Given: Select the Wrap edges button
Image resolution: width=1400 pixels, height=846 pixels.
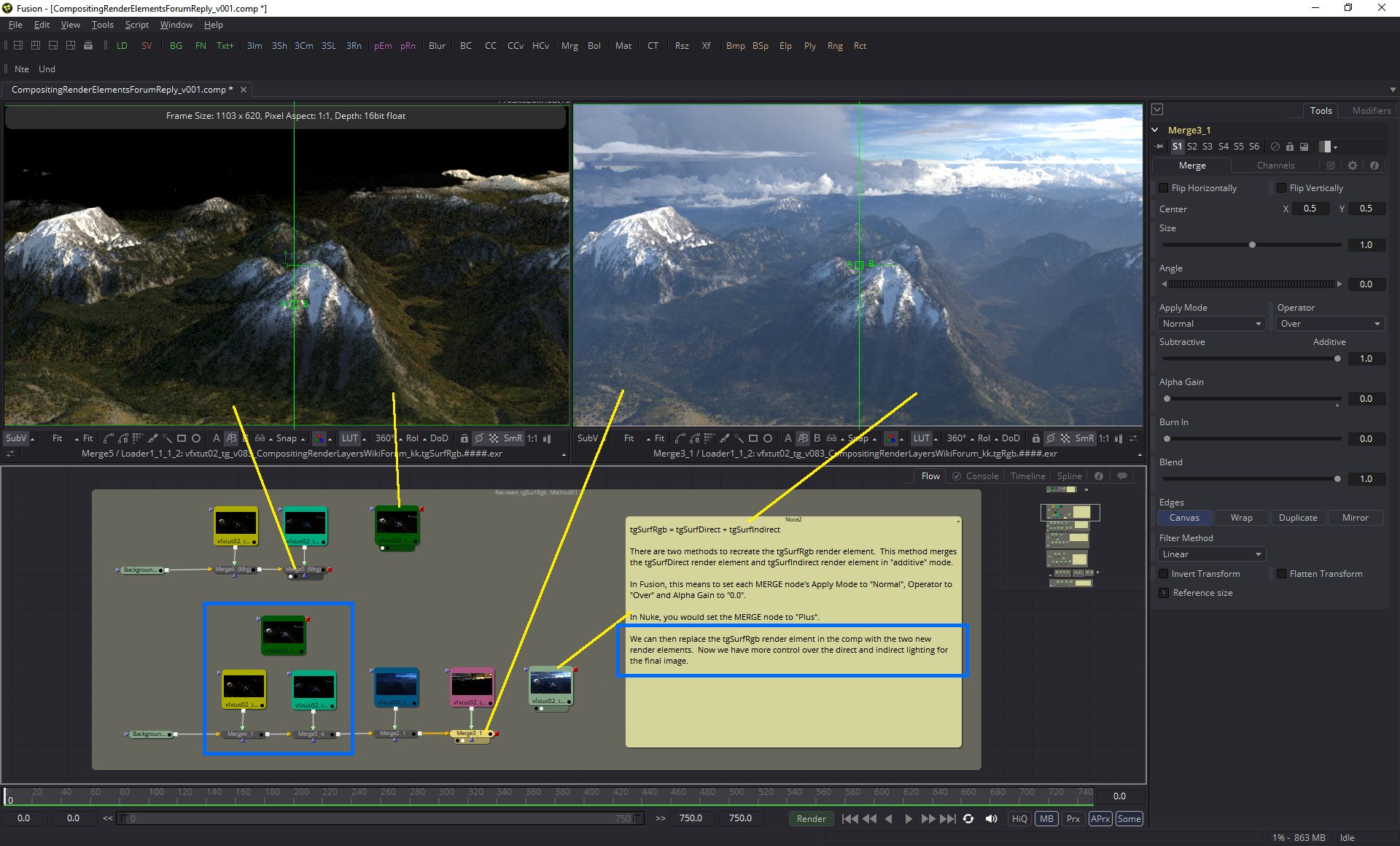Looking at the screenshot, I should pyautogui.click(x=1241, y=518).
